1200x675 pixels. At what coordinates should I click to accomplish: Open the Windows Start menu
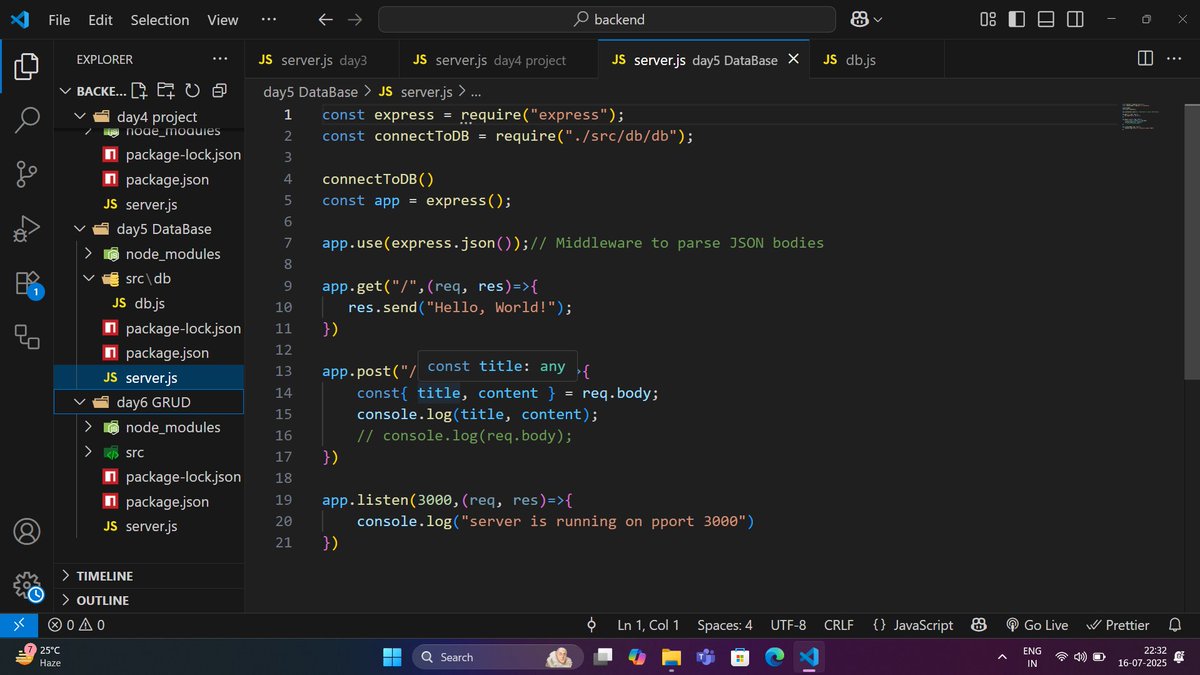(392, 657)
